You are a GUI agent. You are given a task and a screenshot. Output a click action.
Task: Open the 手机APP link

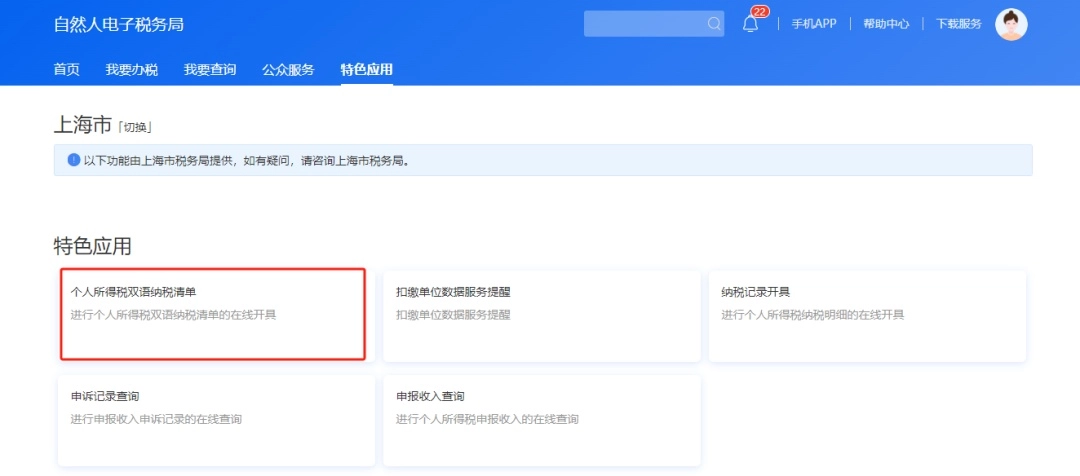(814, 24)
